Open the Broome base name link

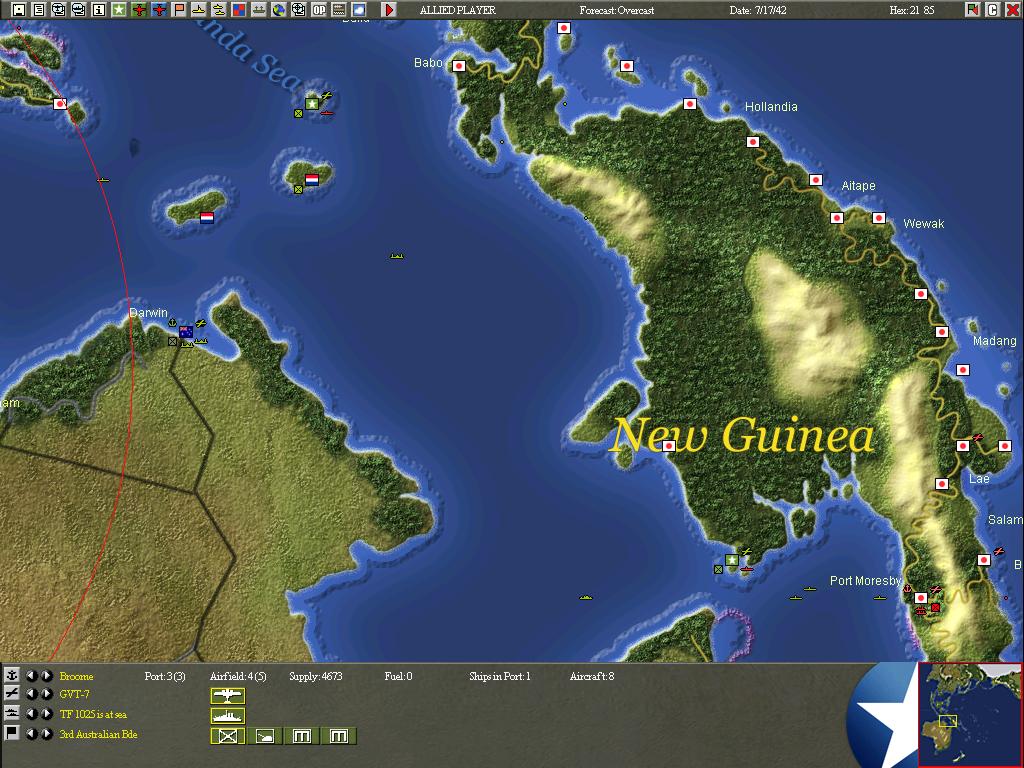76,676
